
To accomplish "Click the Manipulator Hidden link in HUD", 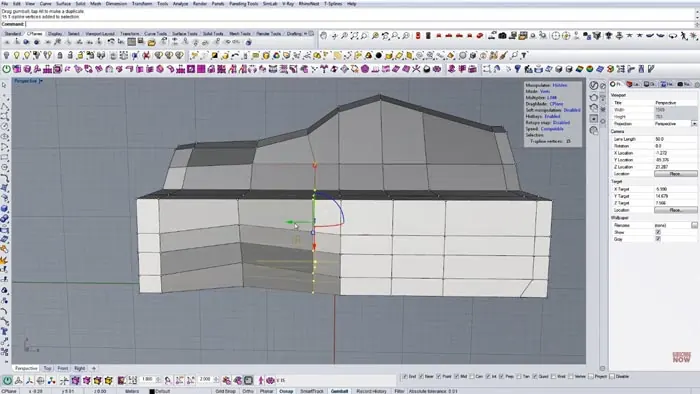I will click(x=560, y=85).
